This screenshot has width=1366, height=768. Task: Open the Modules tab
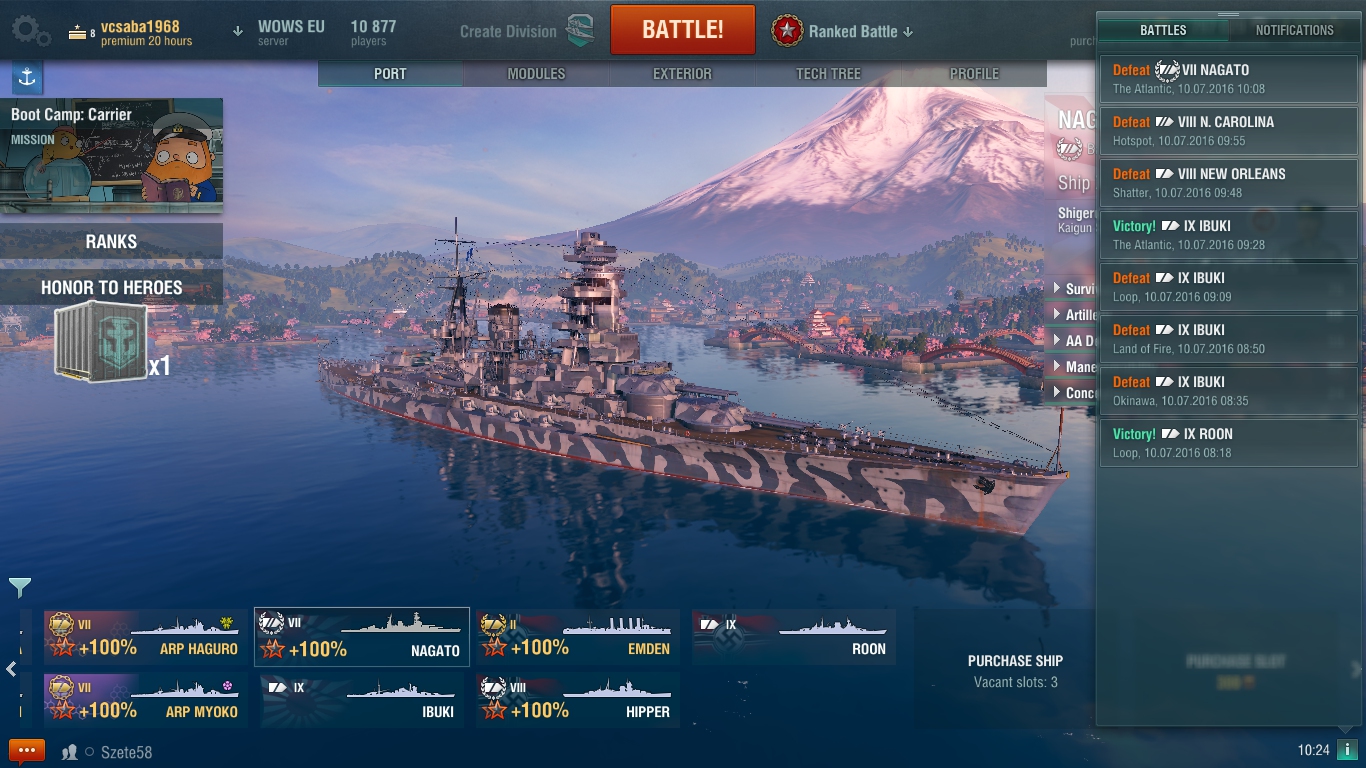(x=536, y=74)
